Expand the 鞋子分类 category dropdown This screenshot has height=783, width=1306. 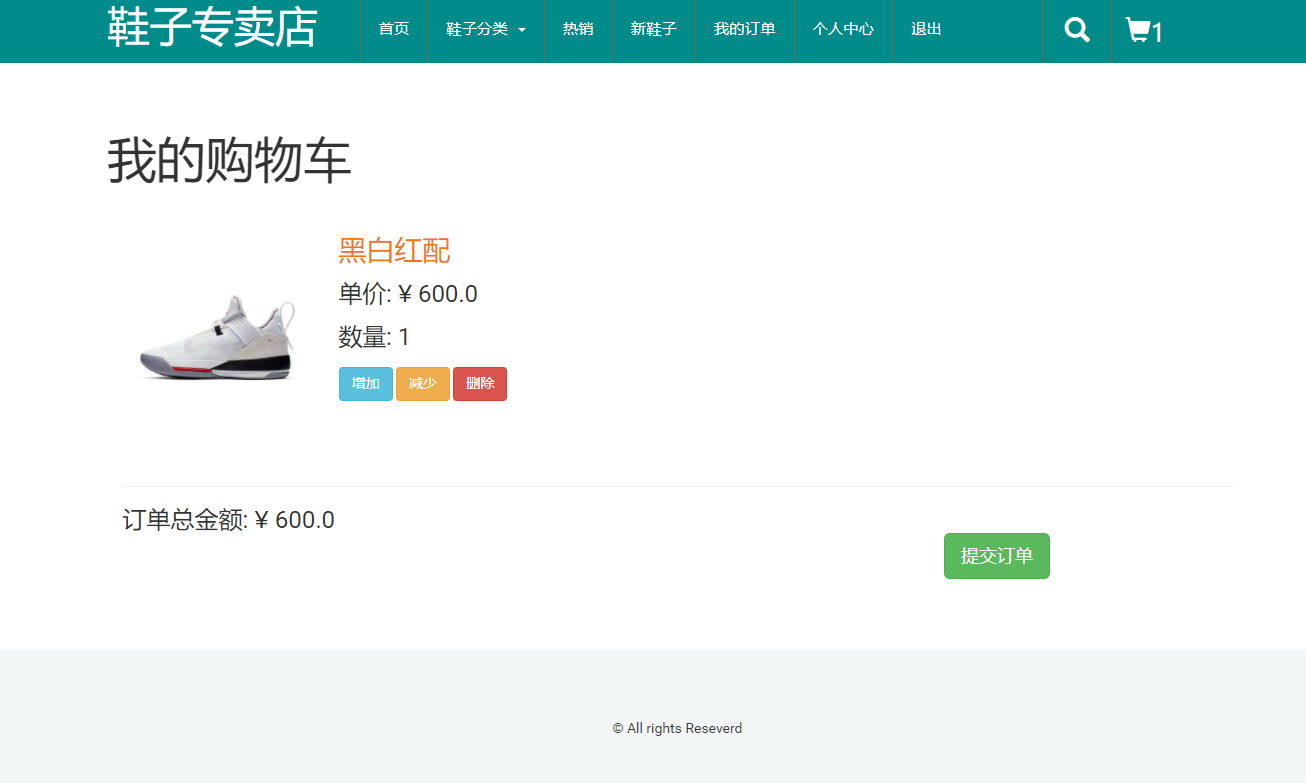[478, 29]
